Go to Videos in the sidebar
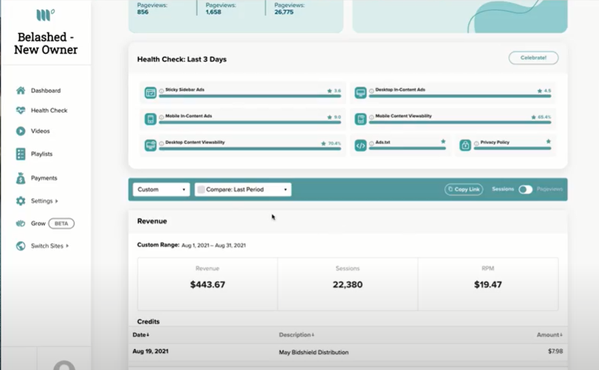 coord(40,131)
